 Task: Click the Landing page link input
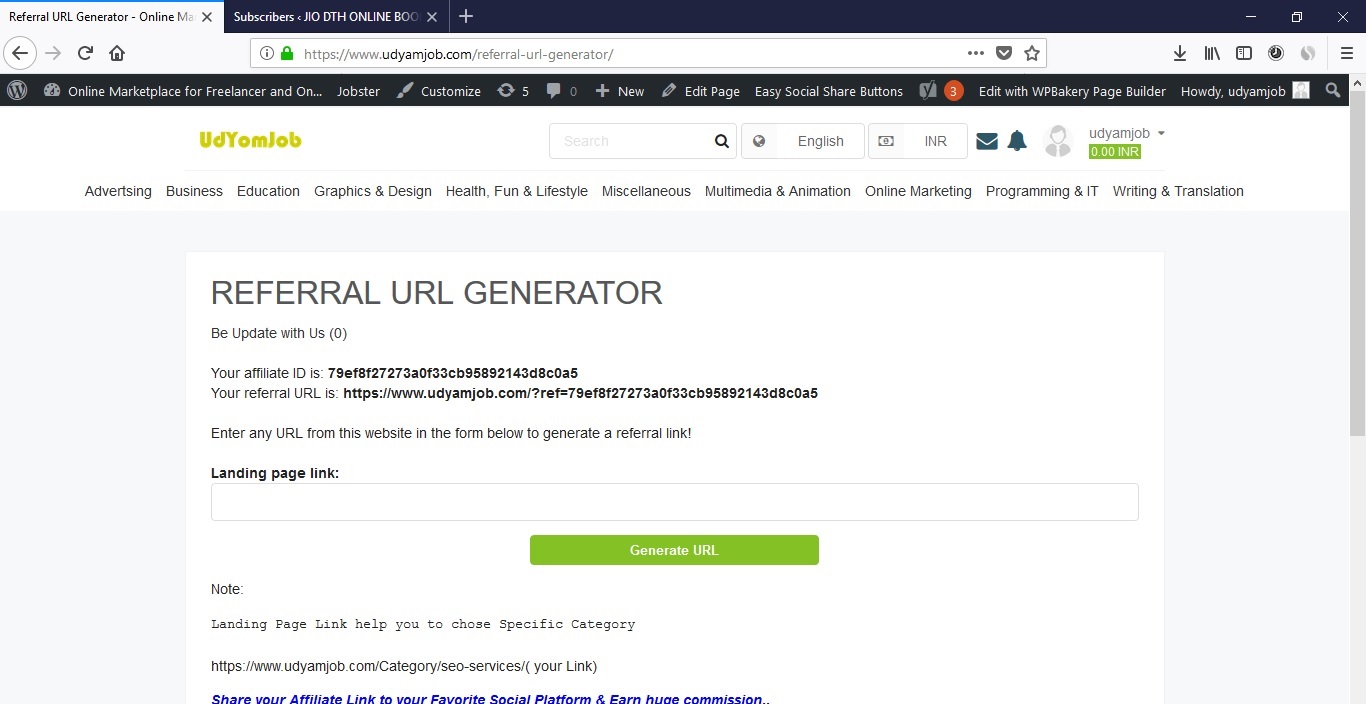point(674,502)
